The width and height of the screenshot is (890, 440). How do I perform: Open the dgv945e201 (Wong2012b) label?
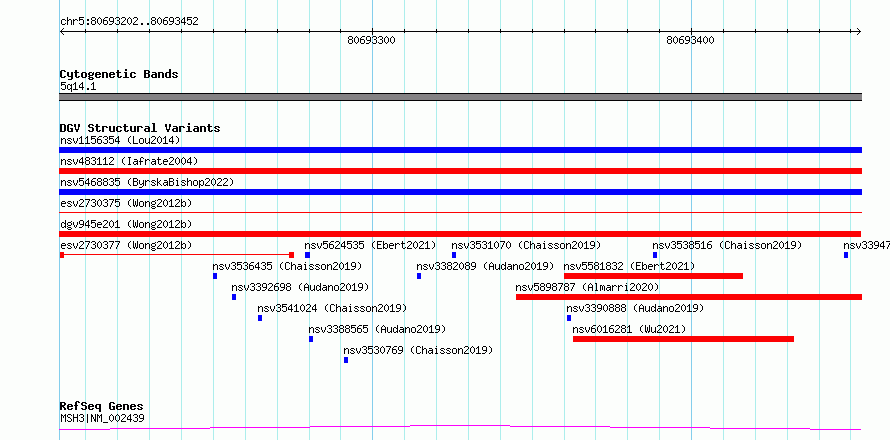tap(126, 224)
